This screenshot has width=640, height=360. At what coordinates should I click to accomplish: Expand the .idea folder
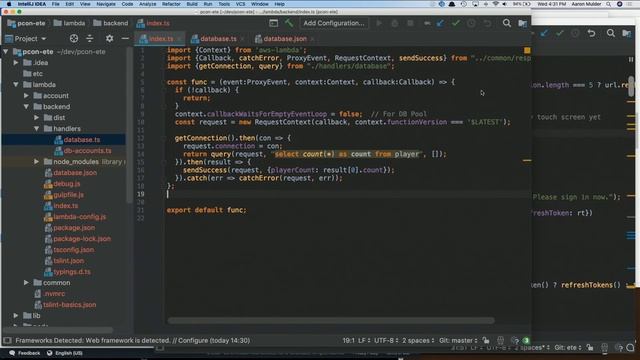(16, 62)
